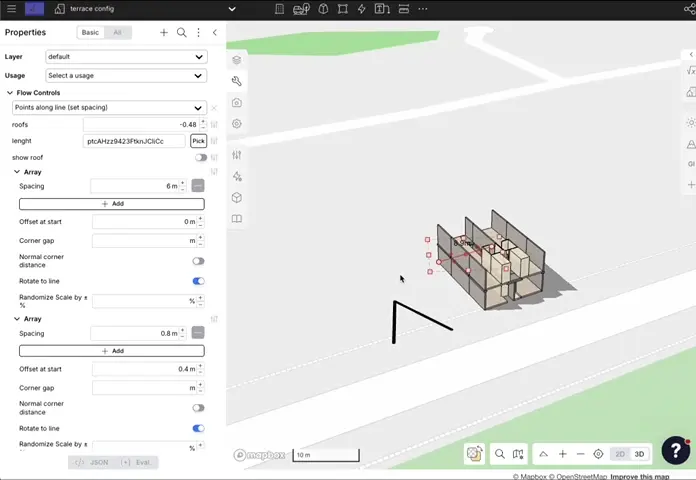Click the search icon in Properties header
696x480 pixels.
pos(181,33)
